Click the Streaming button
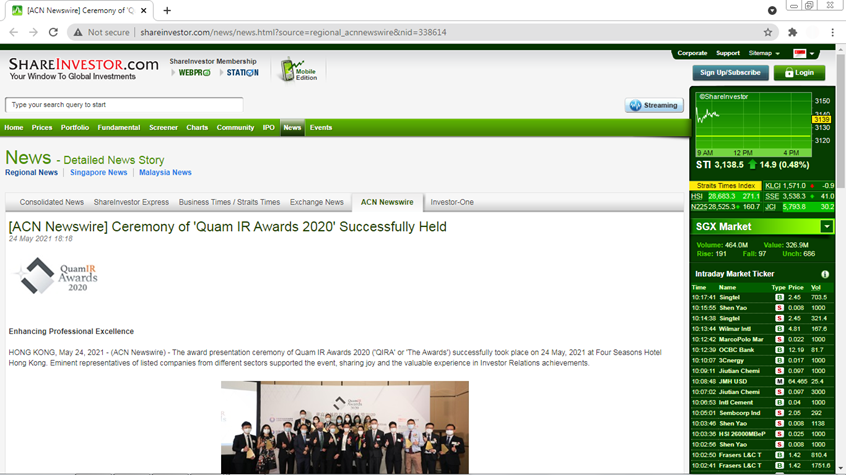The height and width of the screenshot is (475, 846). [x=654, y=105]
